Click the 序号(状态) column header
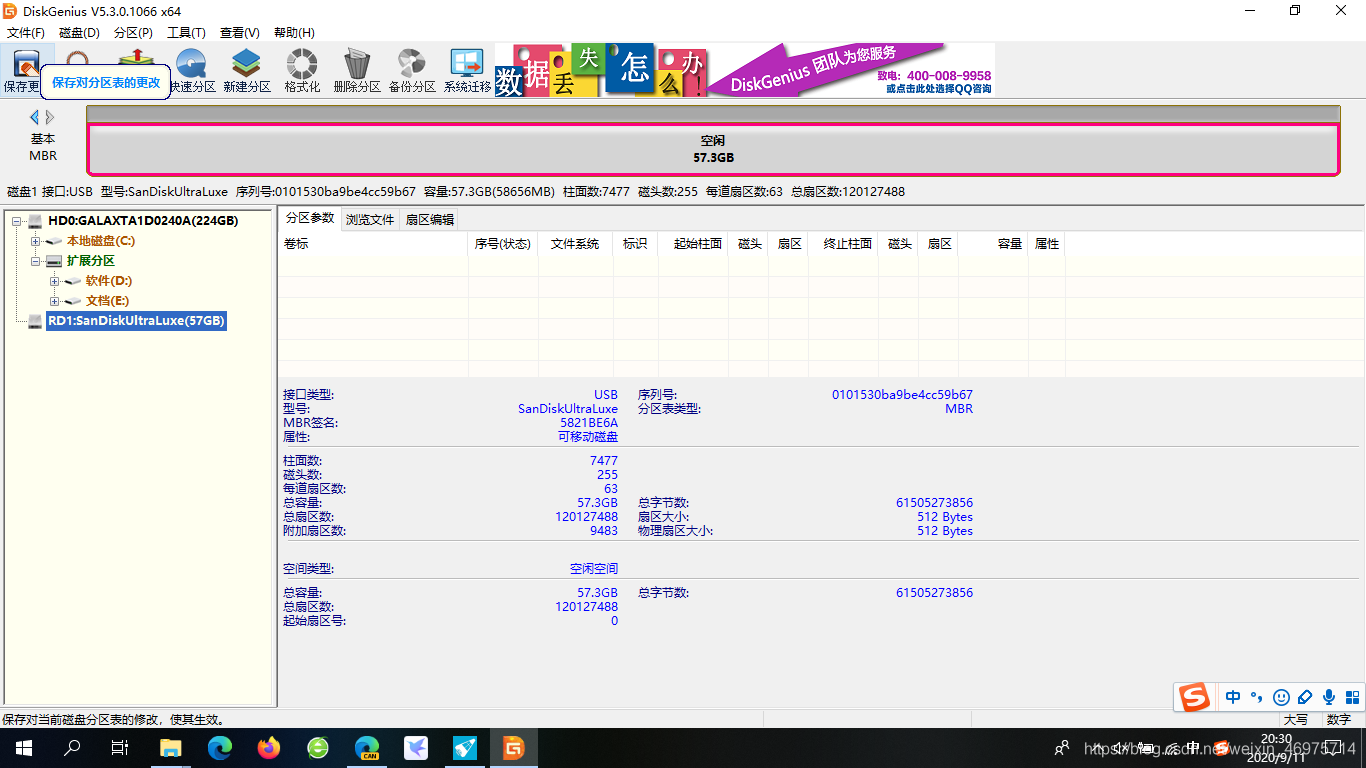The width and height of the screenshot is (1366, 768). coord(502,244)
